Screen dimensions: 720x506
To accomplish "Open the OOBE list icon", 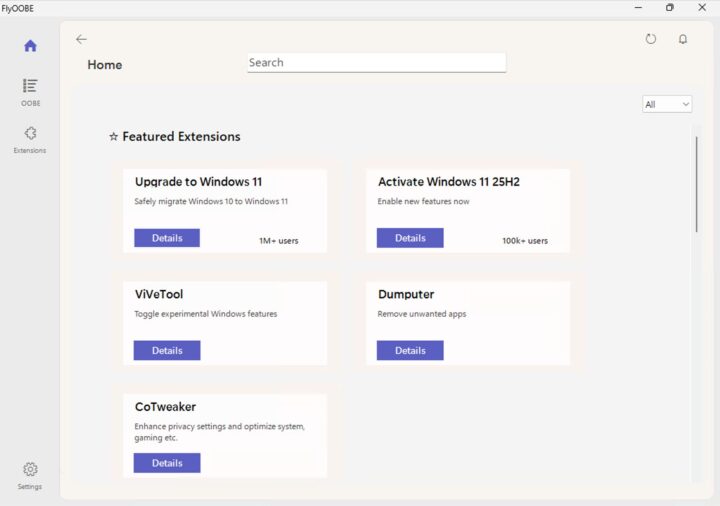I will [x=30, y=87].
